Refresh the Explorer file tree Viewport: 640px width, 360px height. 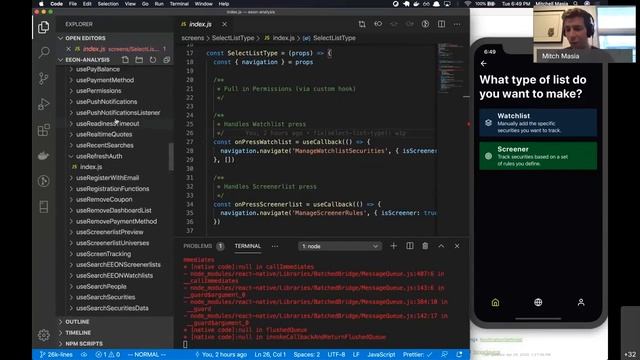pyautogui.click(x=153, y=60)
